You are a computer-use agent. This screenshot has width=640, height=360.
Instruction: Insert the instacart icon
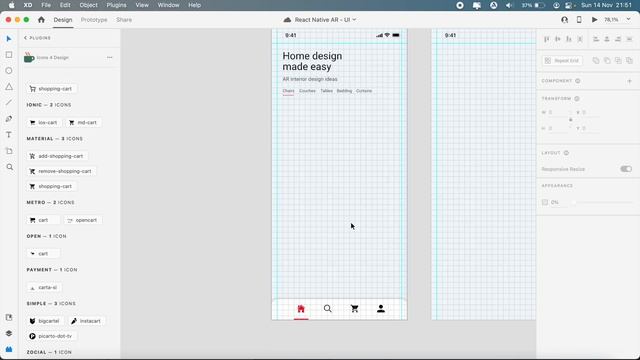[x=86, y=321]
